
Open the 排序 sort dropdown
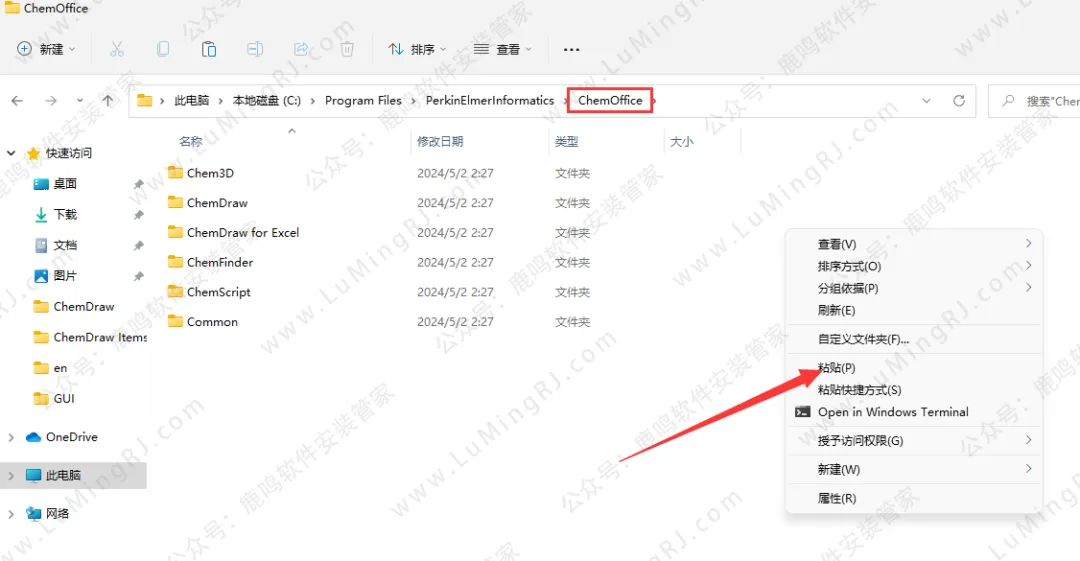point(417,49)
